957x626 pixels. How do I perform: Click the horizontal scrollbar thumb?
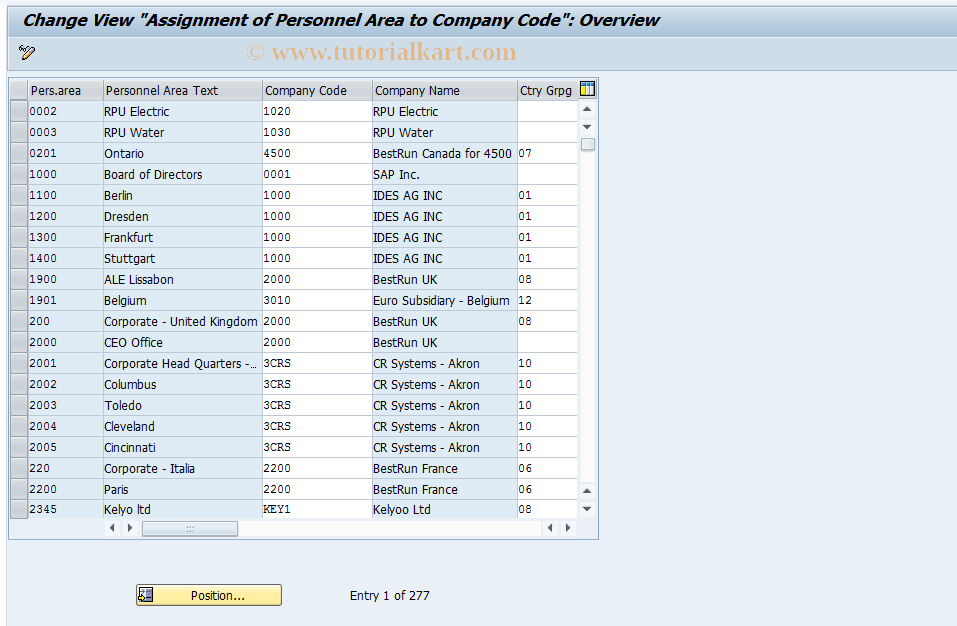pyautogui.click(x=190, y=528)
